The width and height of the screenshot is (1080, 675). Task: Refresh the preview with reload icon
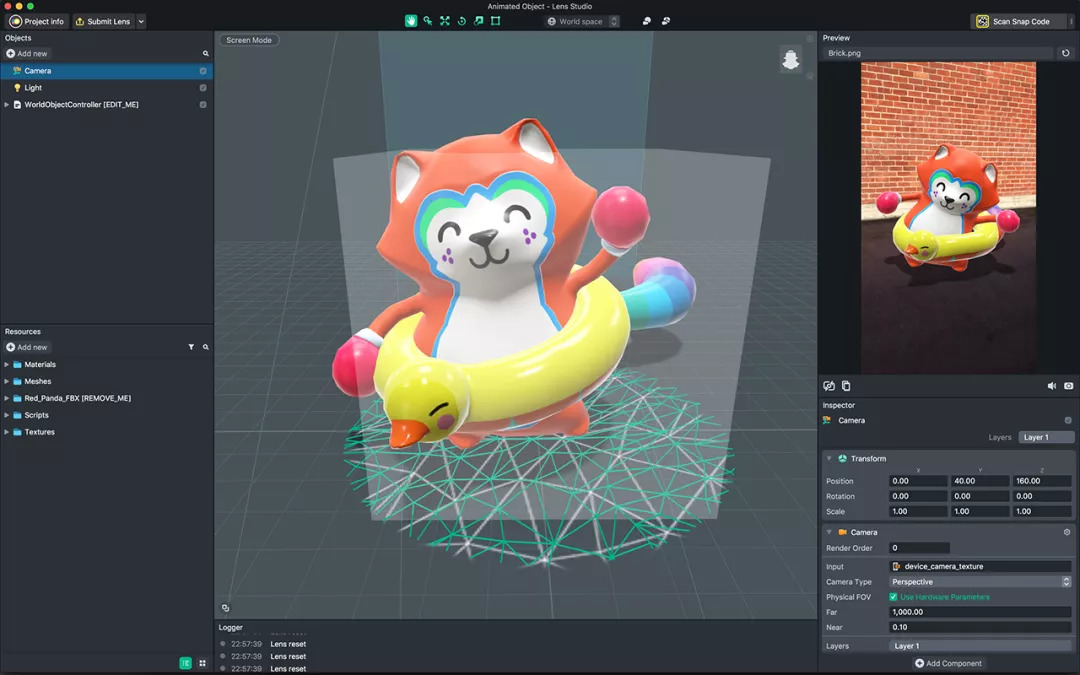pyautogui.click(x=1066, y=53)
